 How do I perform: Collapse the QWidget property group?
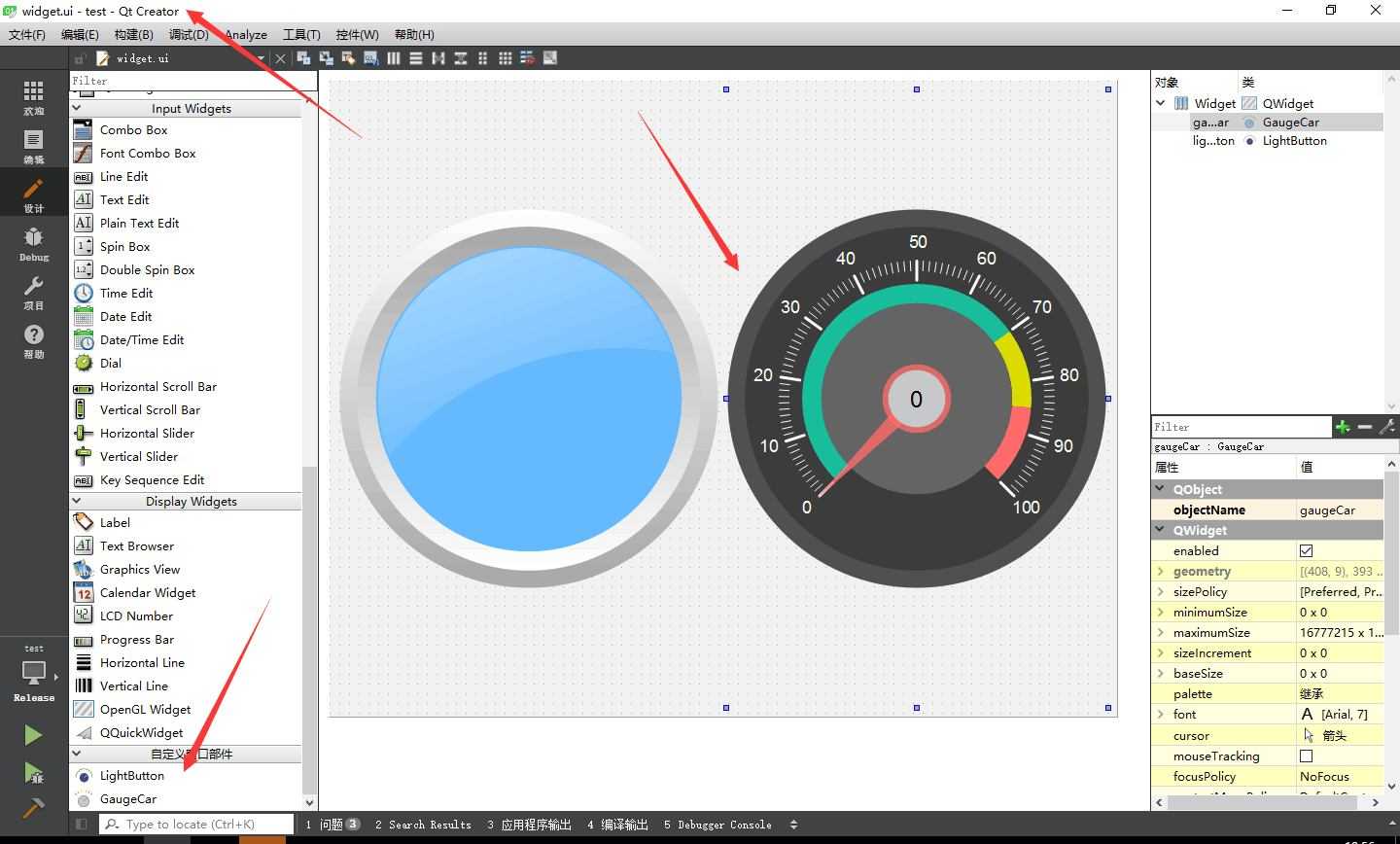pos(1160,530)
